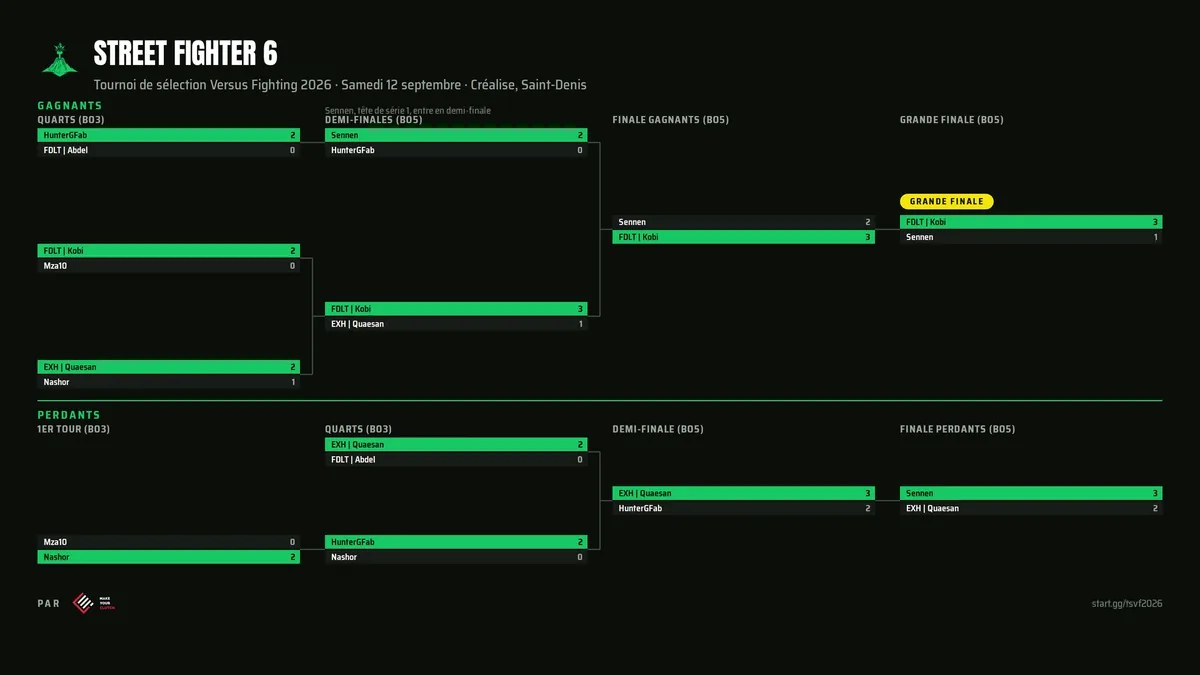
Task: Select Nashor in winners quarterfinals
Action: (168, 382)
